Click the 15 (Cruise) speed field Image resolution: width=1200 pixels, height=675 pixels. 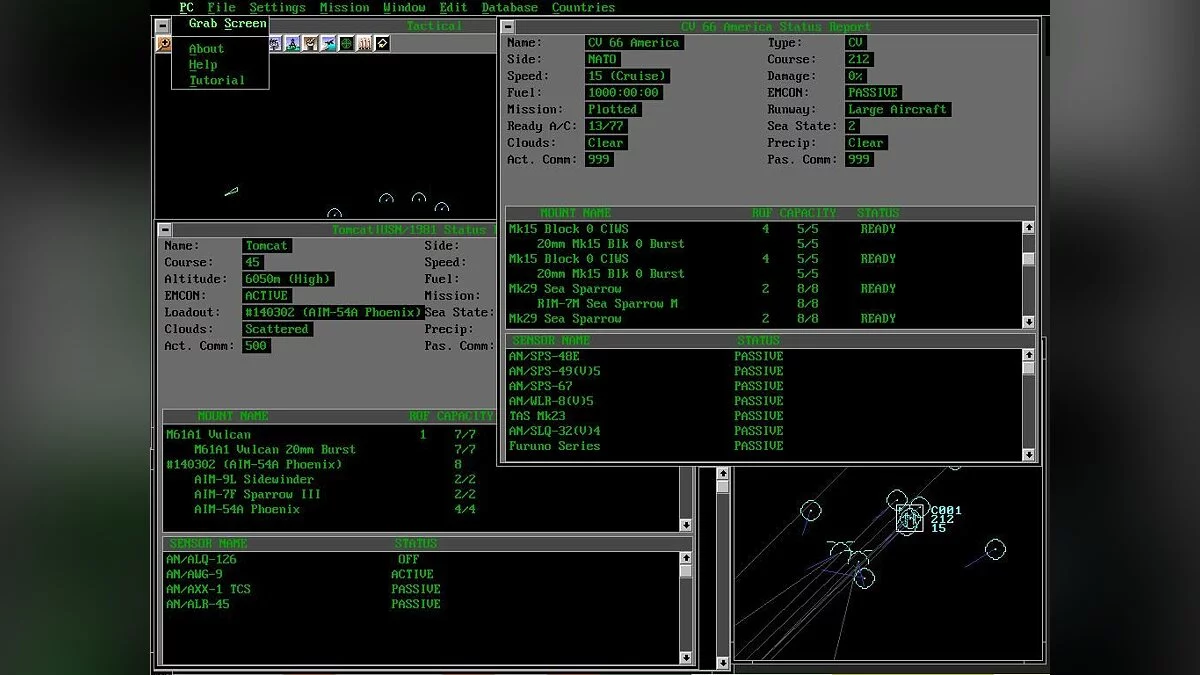pos(627,76)
